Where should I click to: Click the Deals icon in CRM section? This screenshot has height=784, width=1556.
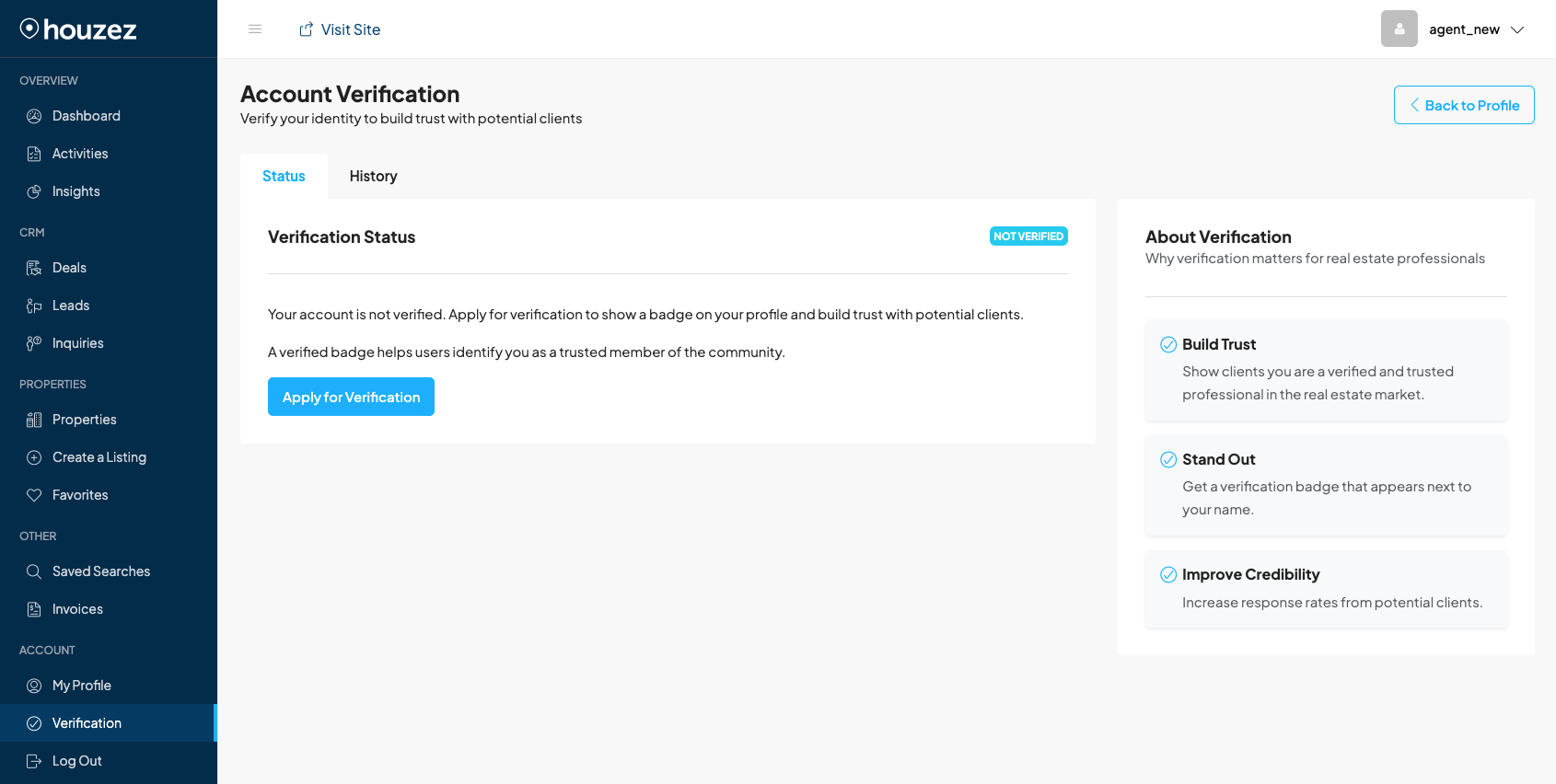(x=34, y=268)
